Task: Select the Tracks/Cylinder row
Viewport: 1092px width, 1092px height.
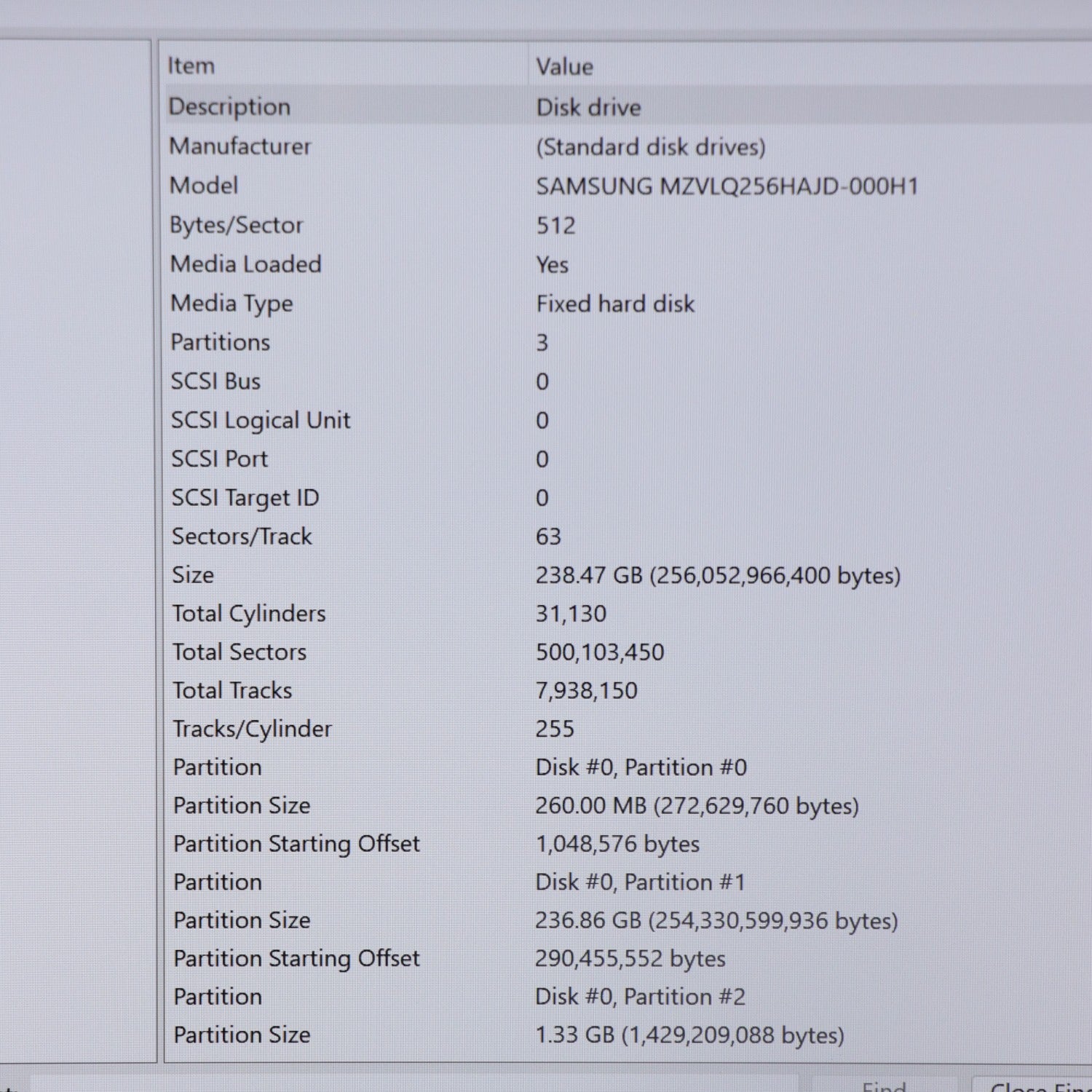Action: click(252, 729)
